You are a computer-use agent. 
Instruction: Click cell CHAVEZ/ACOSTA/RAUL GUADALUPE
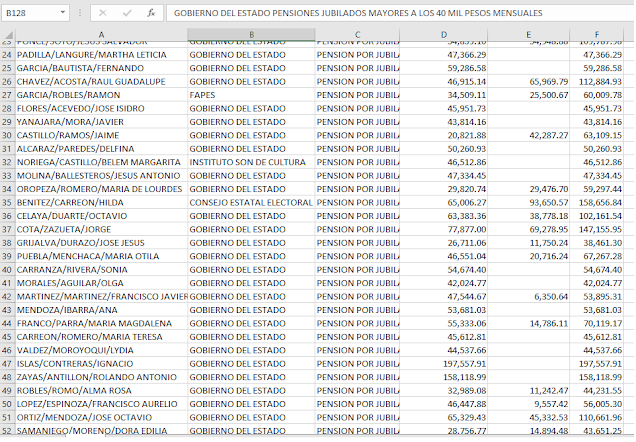tap(101, 82)
